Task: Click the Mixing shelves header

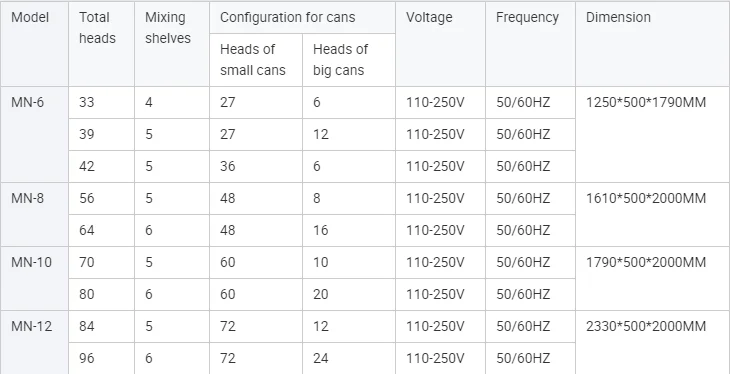Action: 172,44
